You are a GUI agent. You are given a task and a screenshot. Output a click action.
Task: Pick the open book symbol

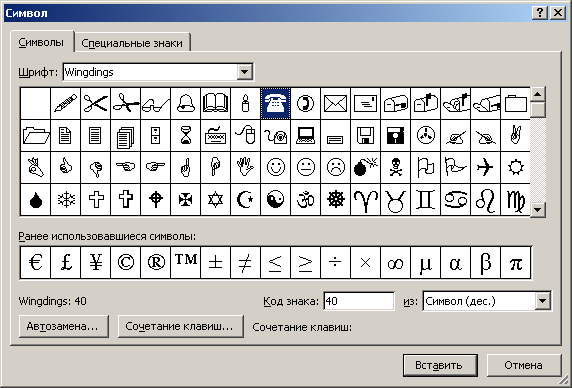click(215, 104)
